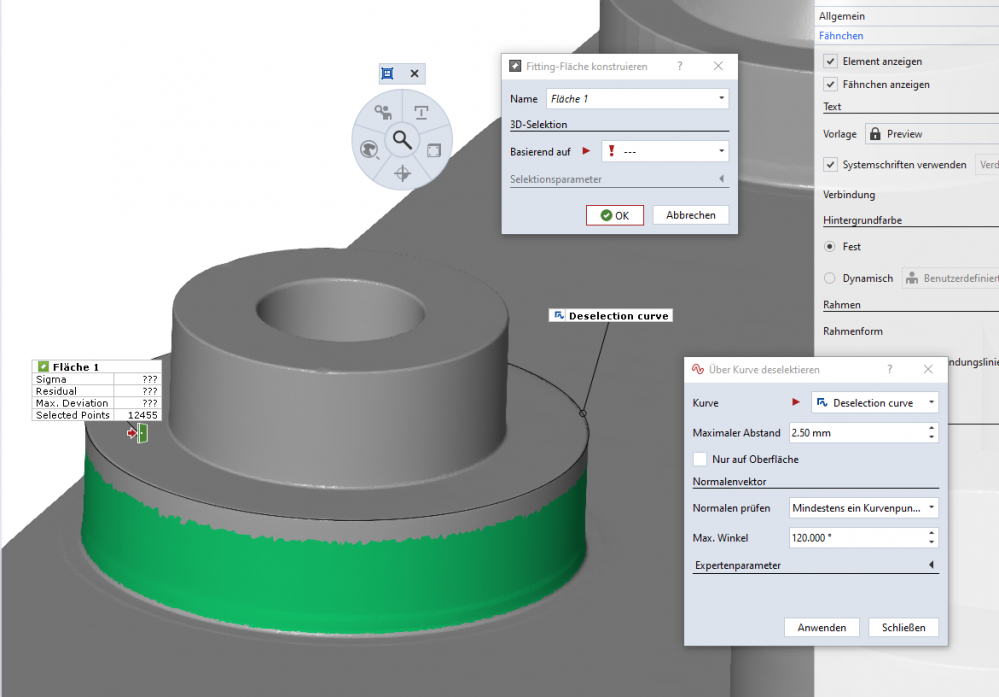The image size is (999, 697).
Task: Uncheck the 'Element anzeigen' checkbox
Action: [x=830, y=61]
